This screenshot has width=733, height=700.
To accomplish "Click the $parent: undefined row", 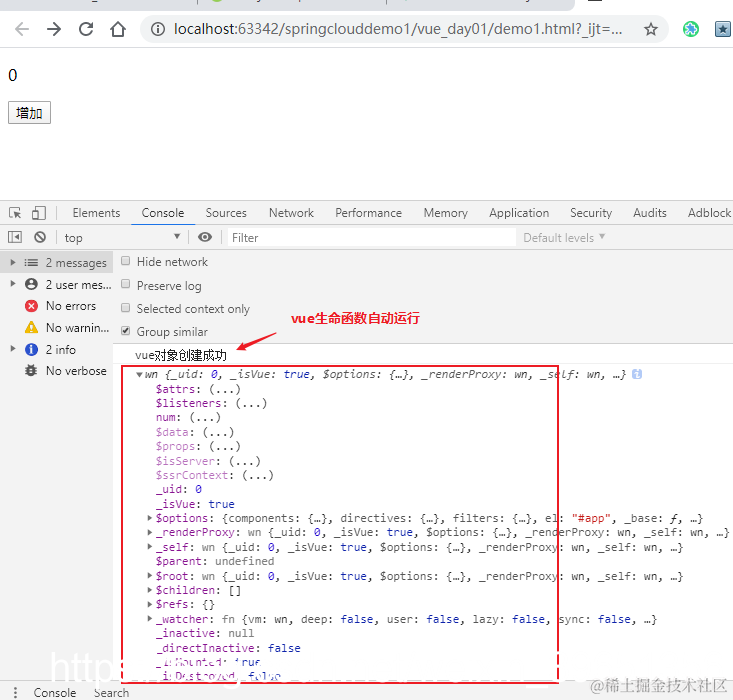I will click(x=215, y=561).
